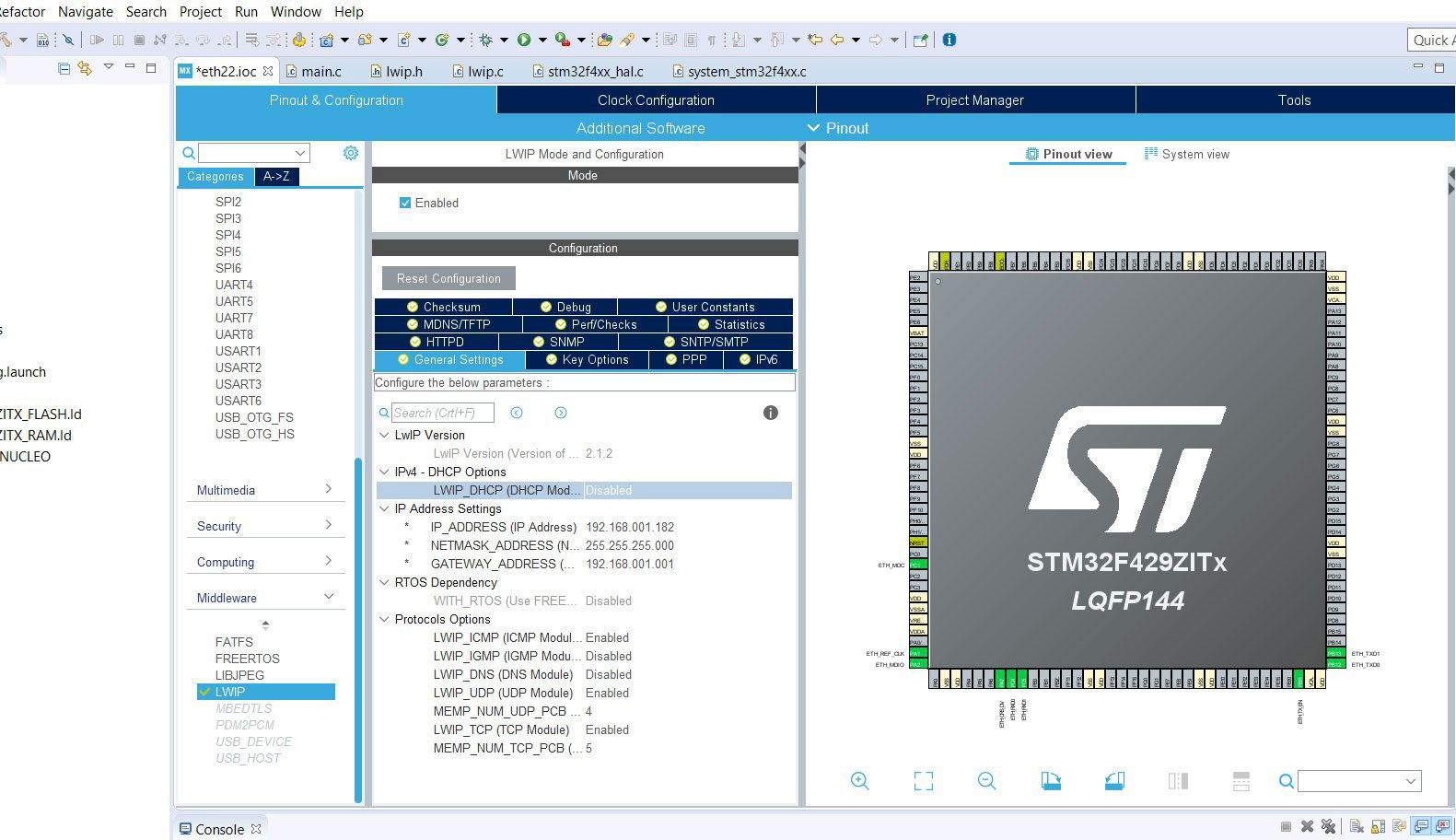Click the green Run button in toolbar

pyautogui.click(x=524, y=40)
